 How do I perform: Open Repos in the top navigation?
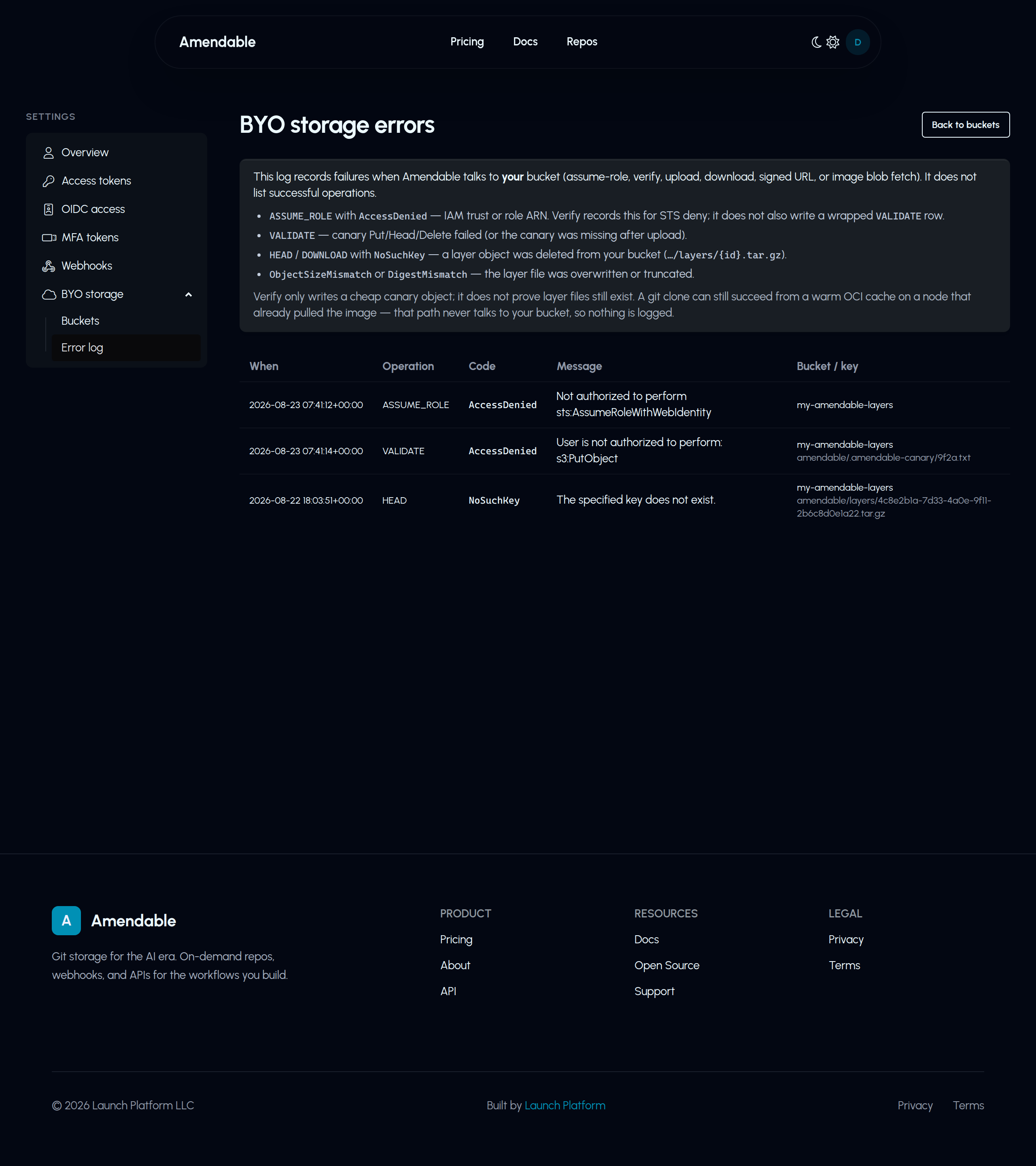(582, 42)
